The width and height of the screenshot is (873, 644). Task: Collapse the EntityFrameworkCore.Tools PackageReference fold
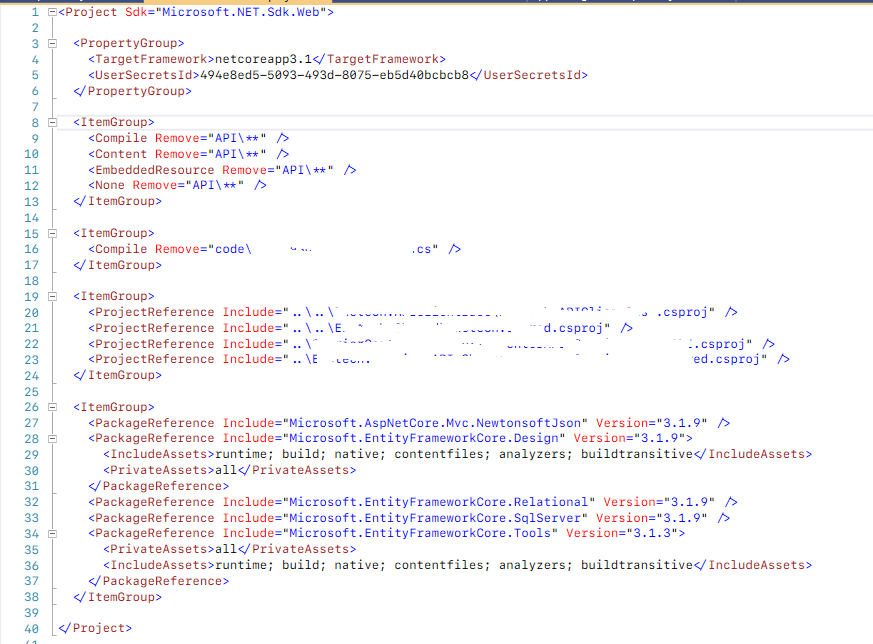pyautogui.click(x=52, y=533)
